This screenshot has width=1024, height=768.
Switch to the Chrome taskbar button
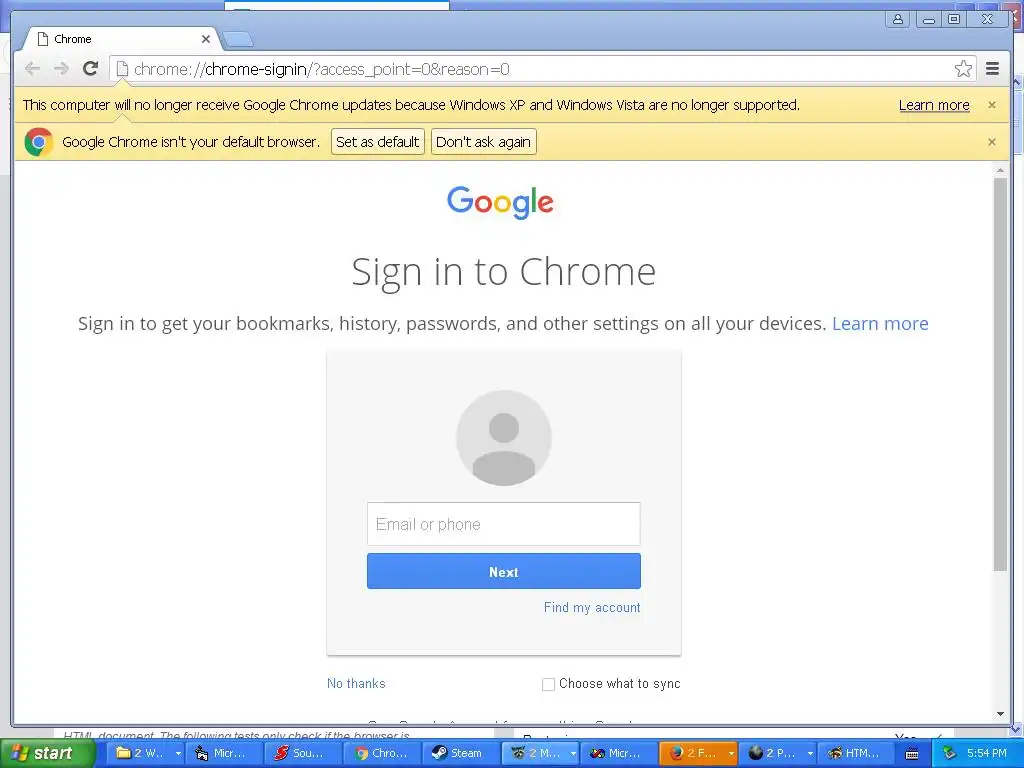click(x=382, y=753)
